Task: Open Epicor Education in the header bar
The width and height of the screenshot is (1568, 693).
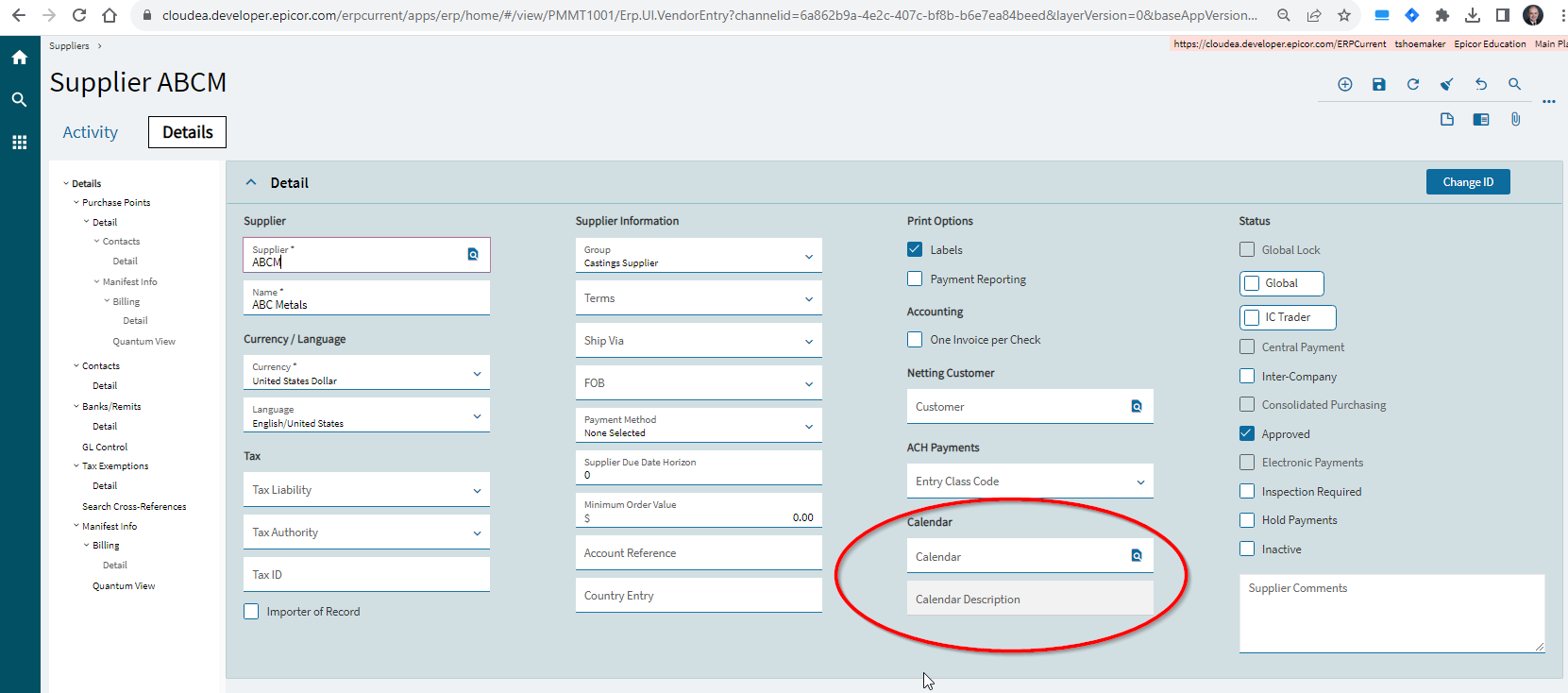Action: pos(1490,43)
